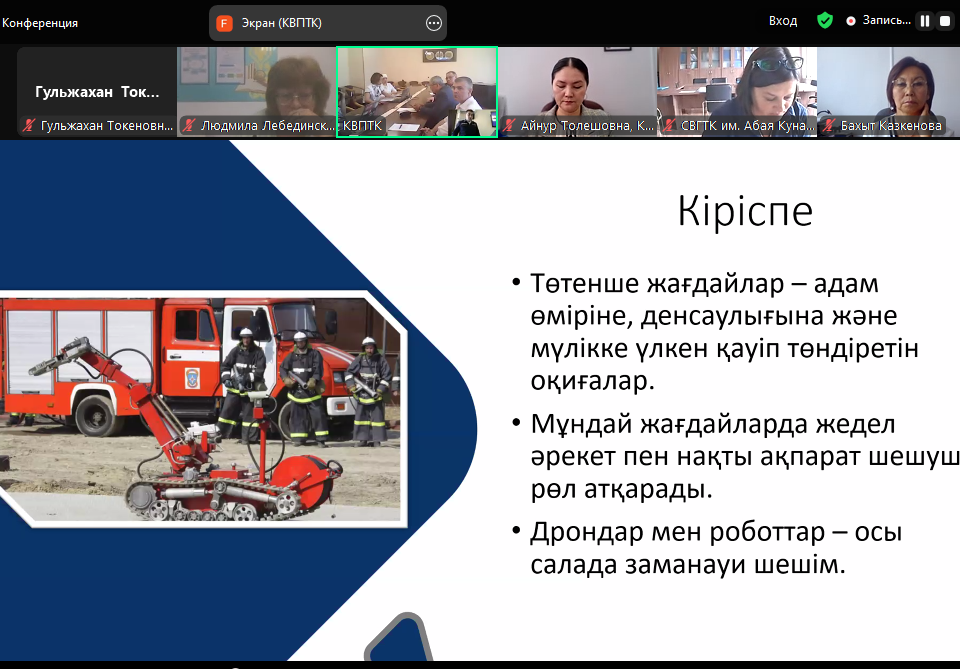Click the green security shield icon

pyautogui.click(x=825, y=21)
